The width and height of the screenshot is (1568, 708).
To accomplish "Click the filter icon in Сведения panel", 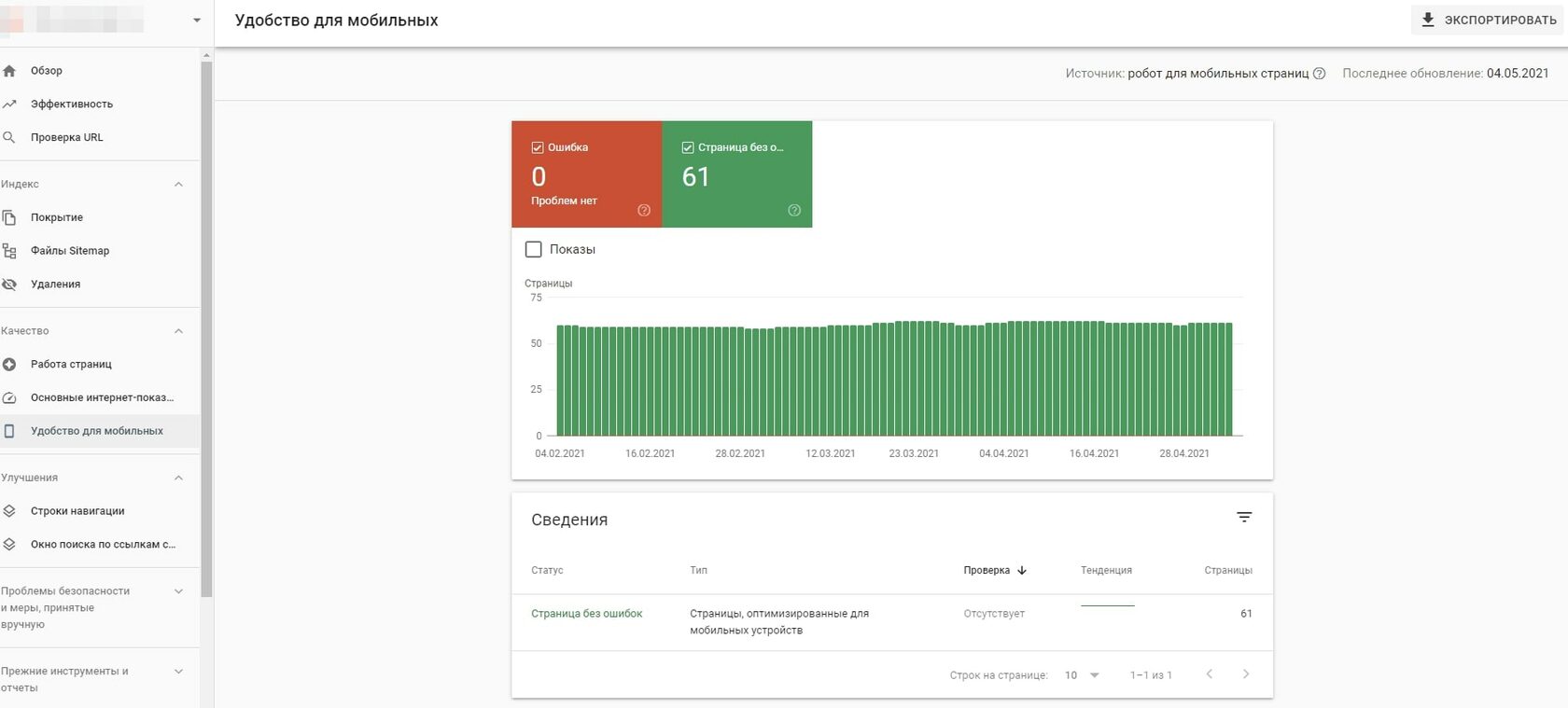I will pyautogui.click(x=1244, y=517).
